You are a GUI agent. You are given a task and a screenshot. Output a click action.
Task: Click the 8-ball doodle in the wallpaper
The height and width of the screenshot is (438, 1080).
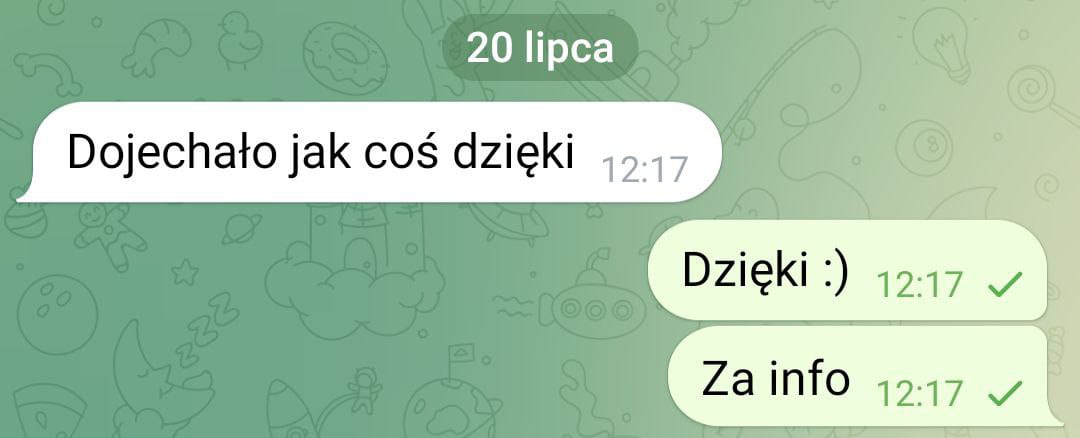(x=925, y=145)
